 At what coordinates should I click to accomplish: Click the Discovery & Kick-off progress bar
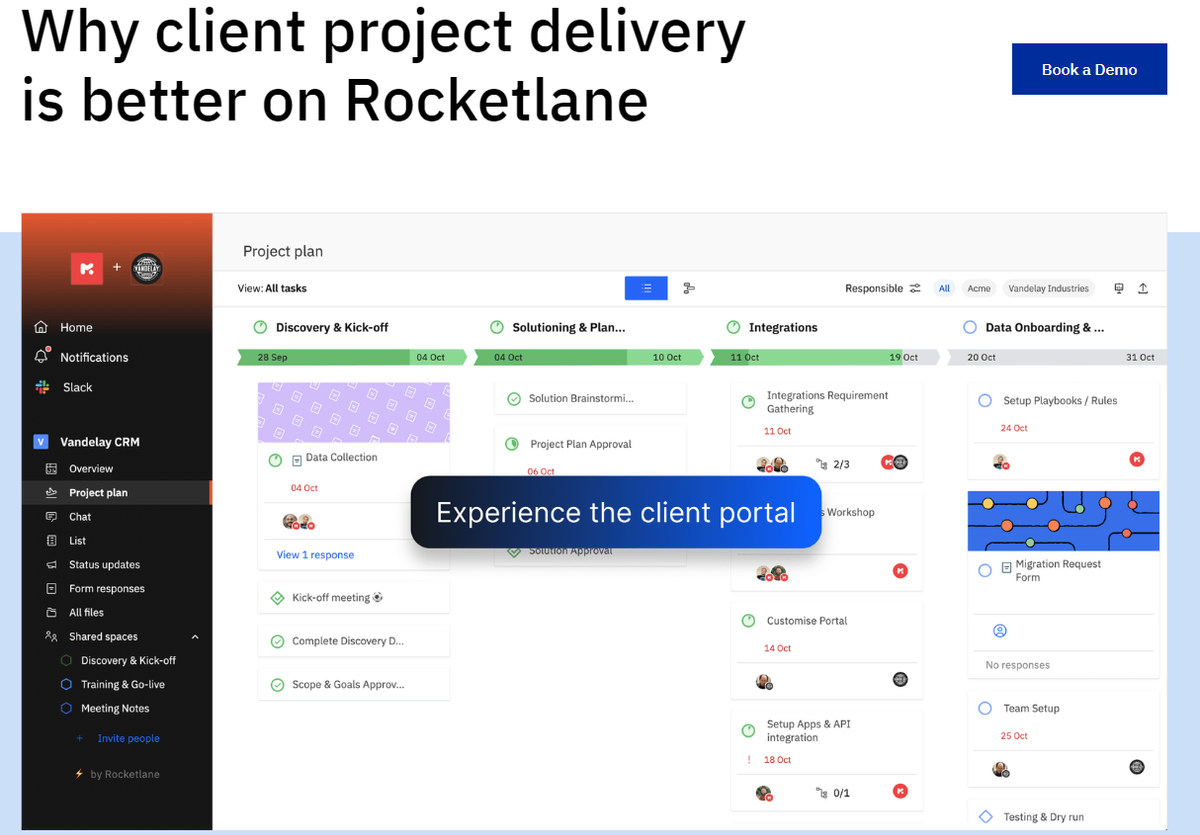pos(352,357)
